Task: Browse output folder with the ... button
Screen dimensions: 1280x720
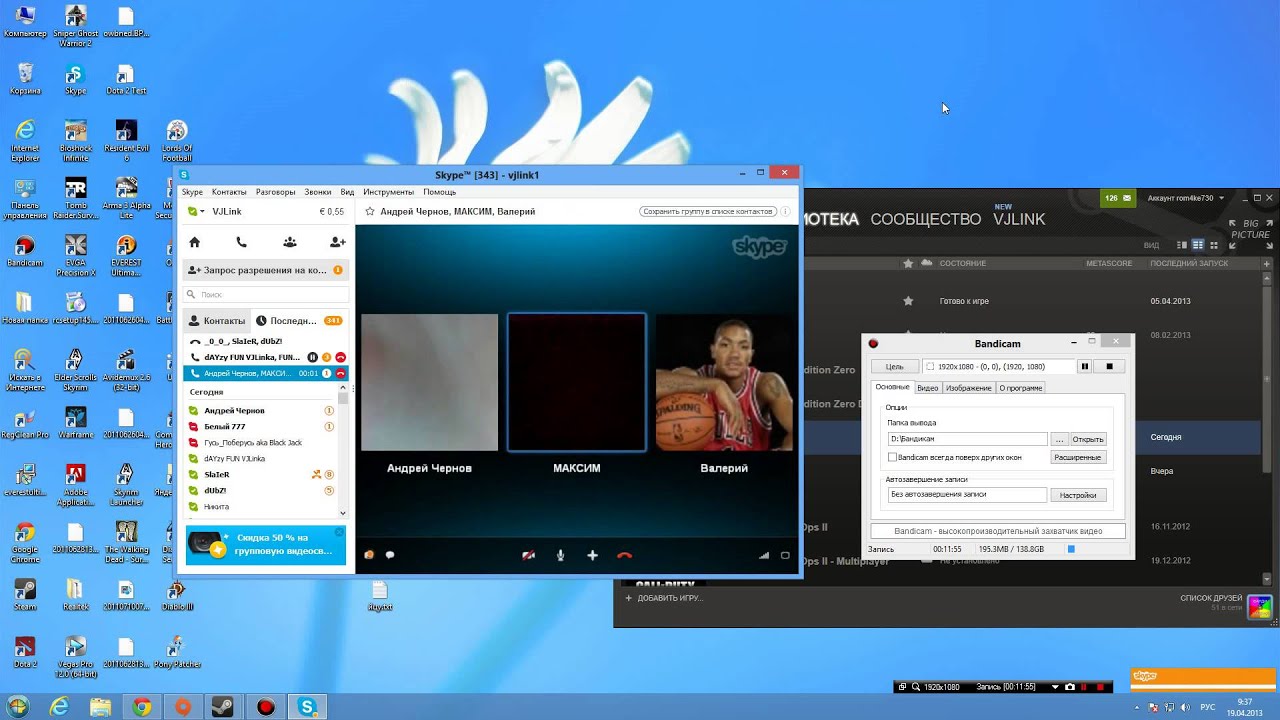Action: point(1059,439)
